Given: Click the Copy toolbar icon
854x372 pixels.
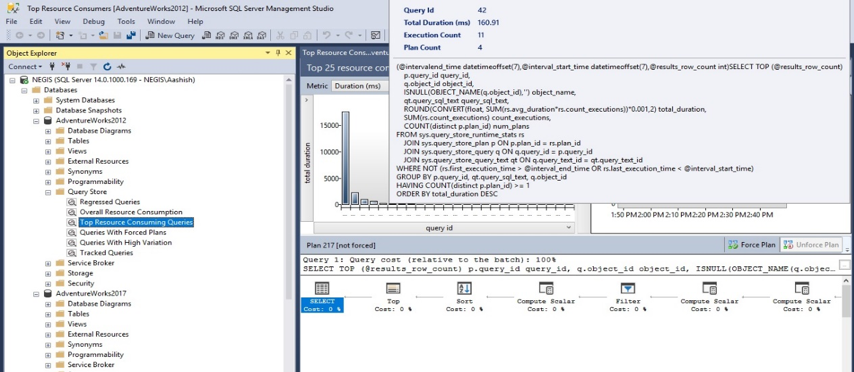Looking at the screenshot, I should click(x=294, y=35).
